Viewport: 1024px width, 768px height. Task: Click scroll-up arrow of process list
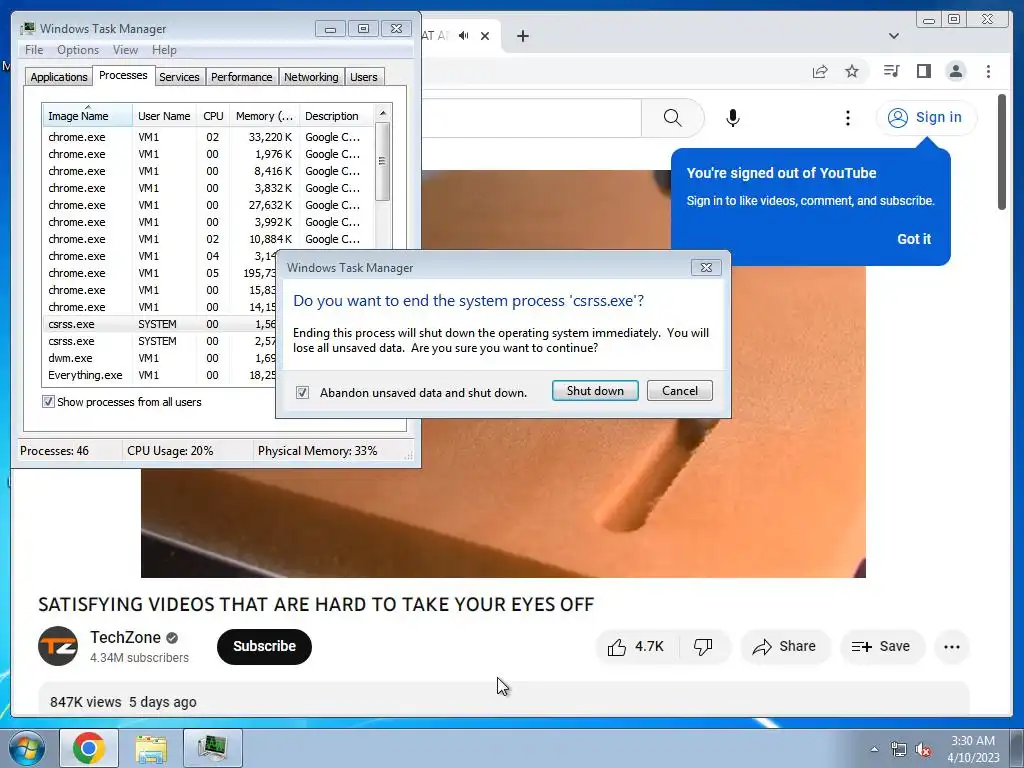[383, 112]
